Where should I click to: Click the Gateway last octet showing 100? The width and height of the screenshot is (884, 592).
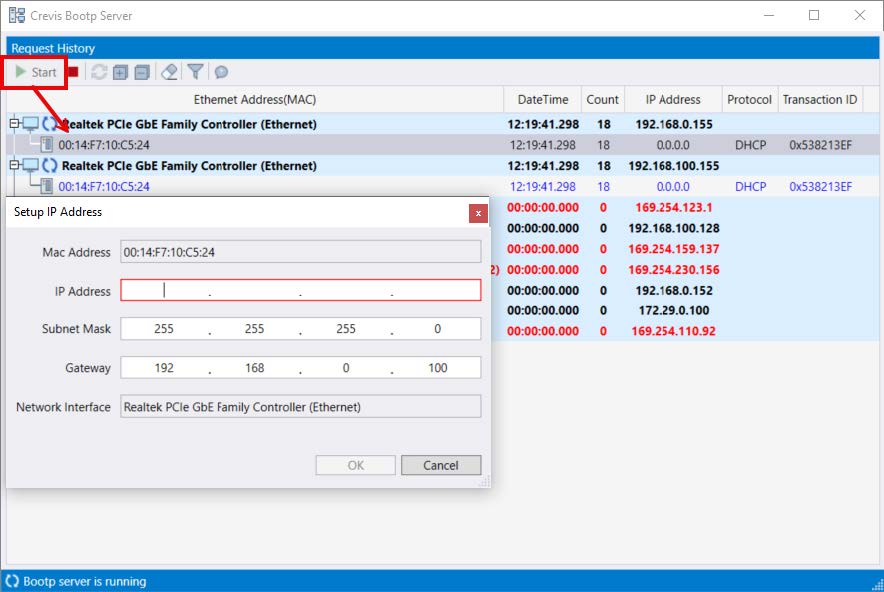[x=437, y=368]
